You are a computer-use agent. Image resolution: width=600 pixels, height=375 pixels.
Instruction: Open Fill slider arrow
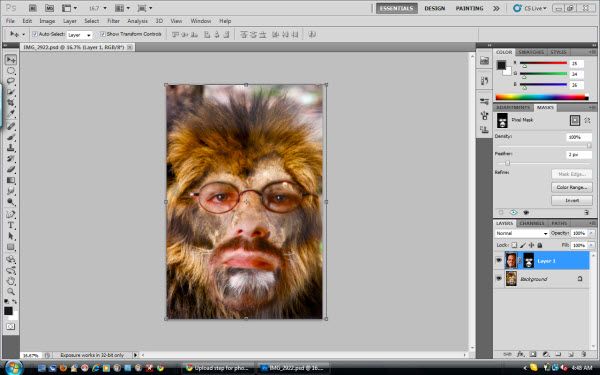point(592,245)
